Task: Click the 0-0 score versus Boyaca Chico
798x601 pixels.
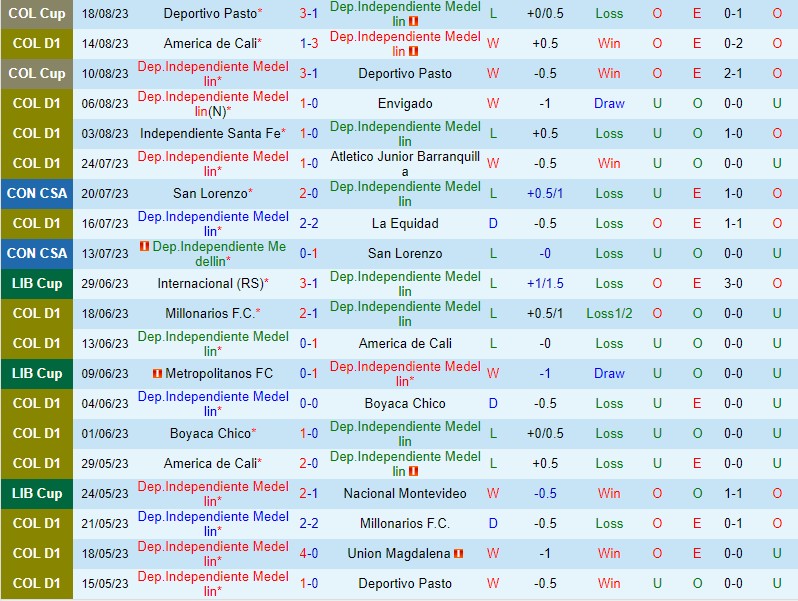Action: tap(309, 404)
